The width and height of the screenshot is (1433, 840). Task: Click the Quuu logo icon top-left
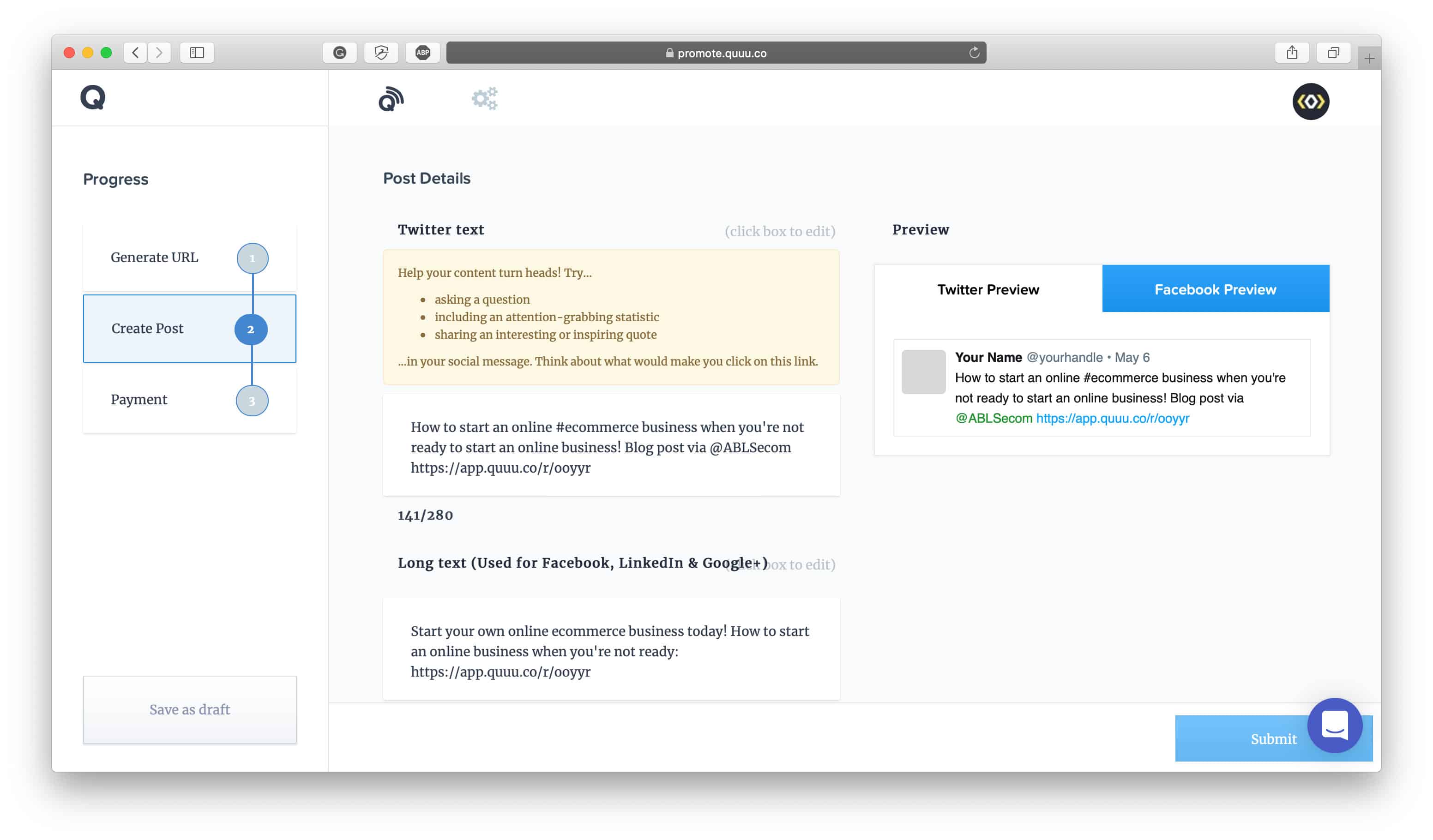[93, 97]
